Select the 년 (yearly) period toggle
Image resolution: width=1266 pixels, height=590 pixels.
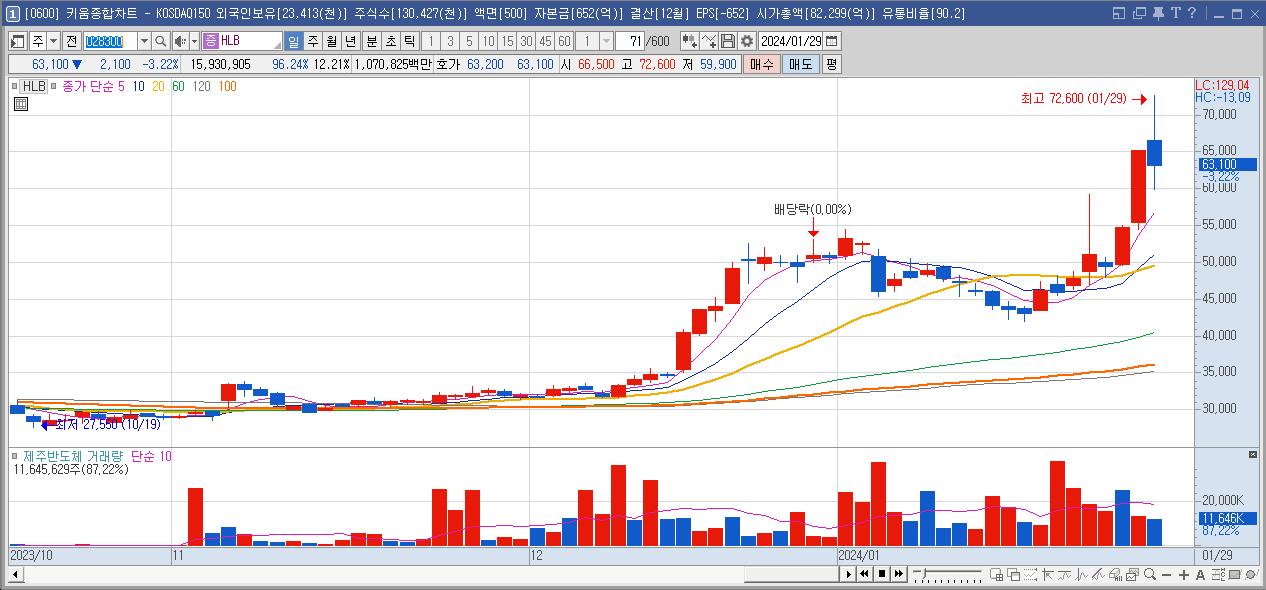coord(350,41)
